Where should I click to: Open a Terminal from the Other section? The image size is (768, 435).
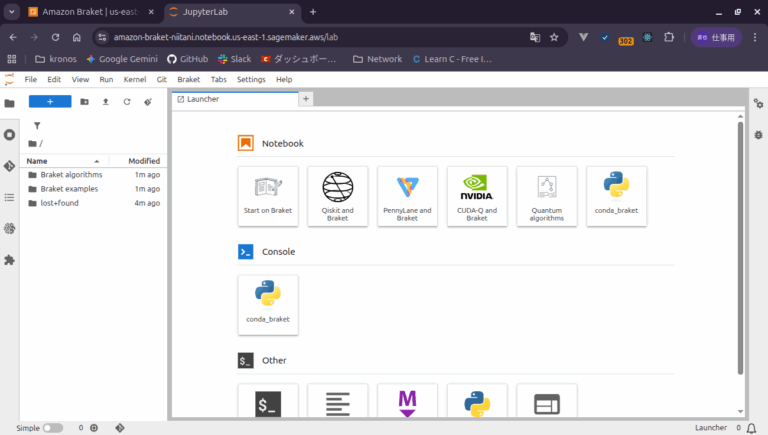pyautogui.click(x=268, y=401)
